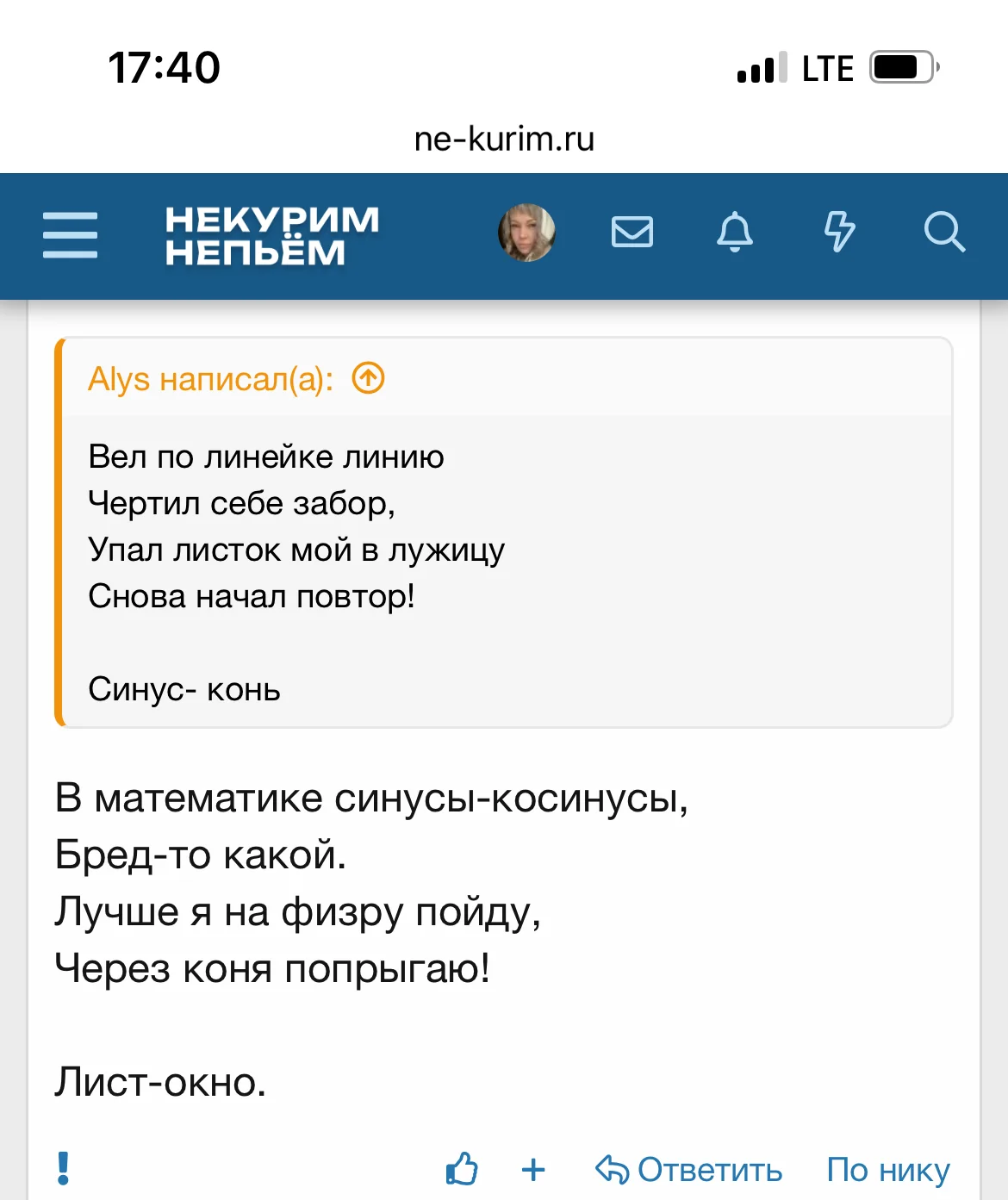Open the user avatar account menu

(526, 232)
